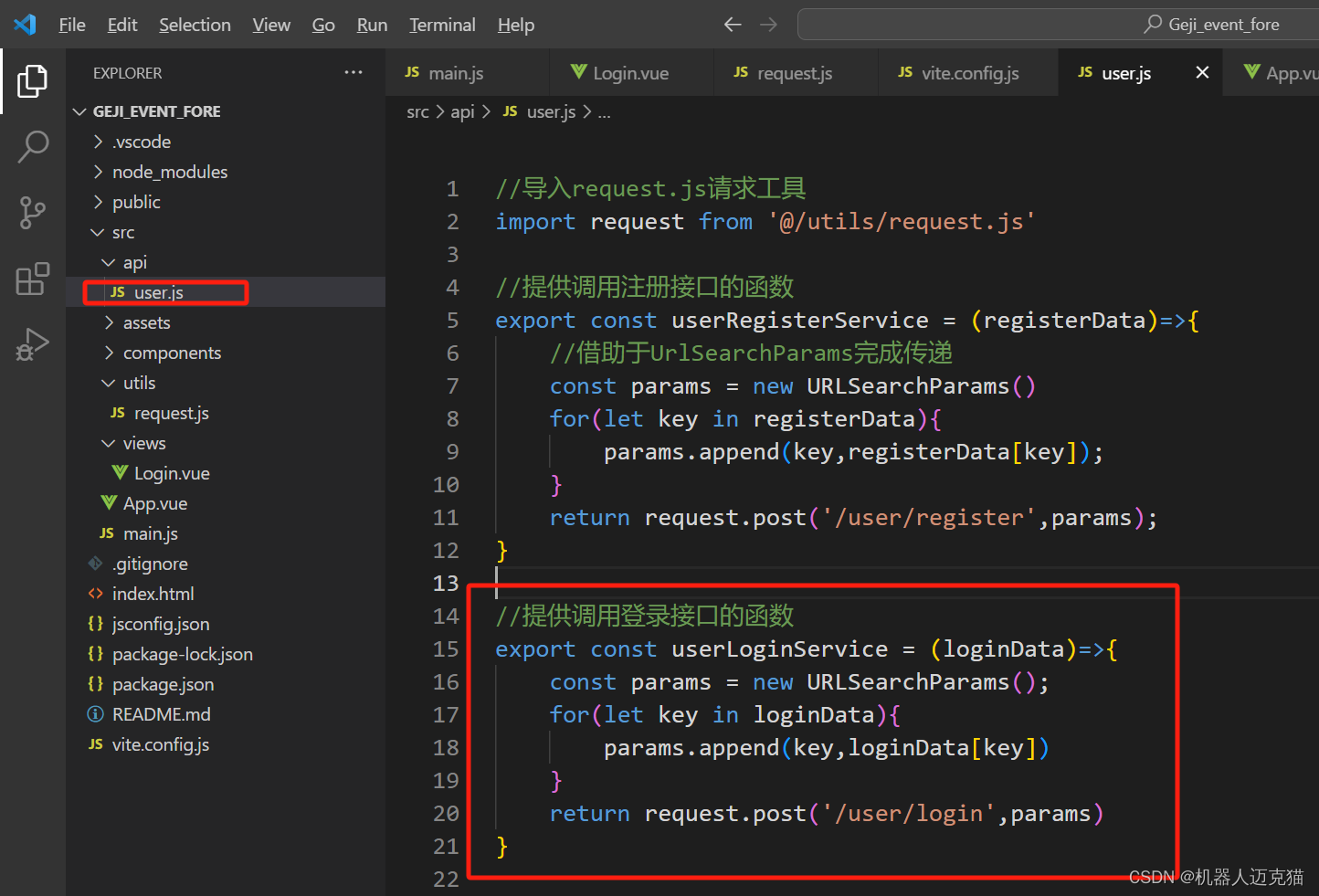Place cursor on userRegisterService in line 5
The width and height of the screenshot is (1319, 896).
point(800,320)
